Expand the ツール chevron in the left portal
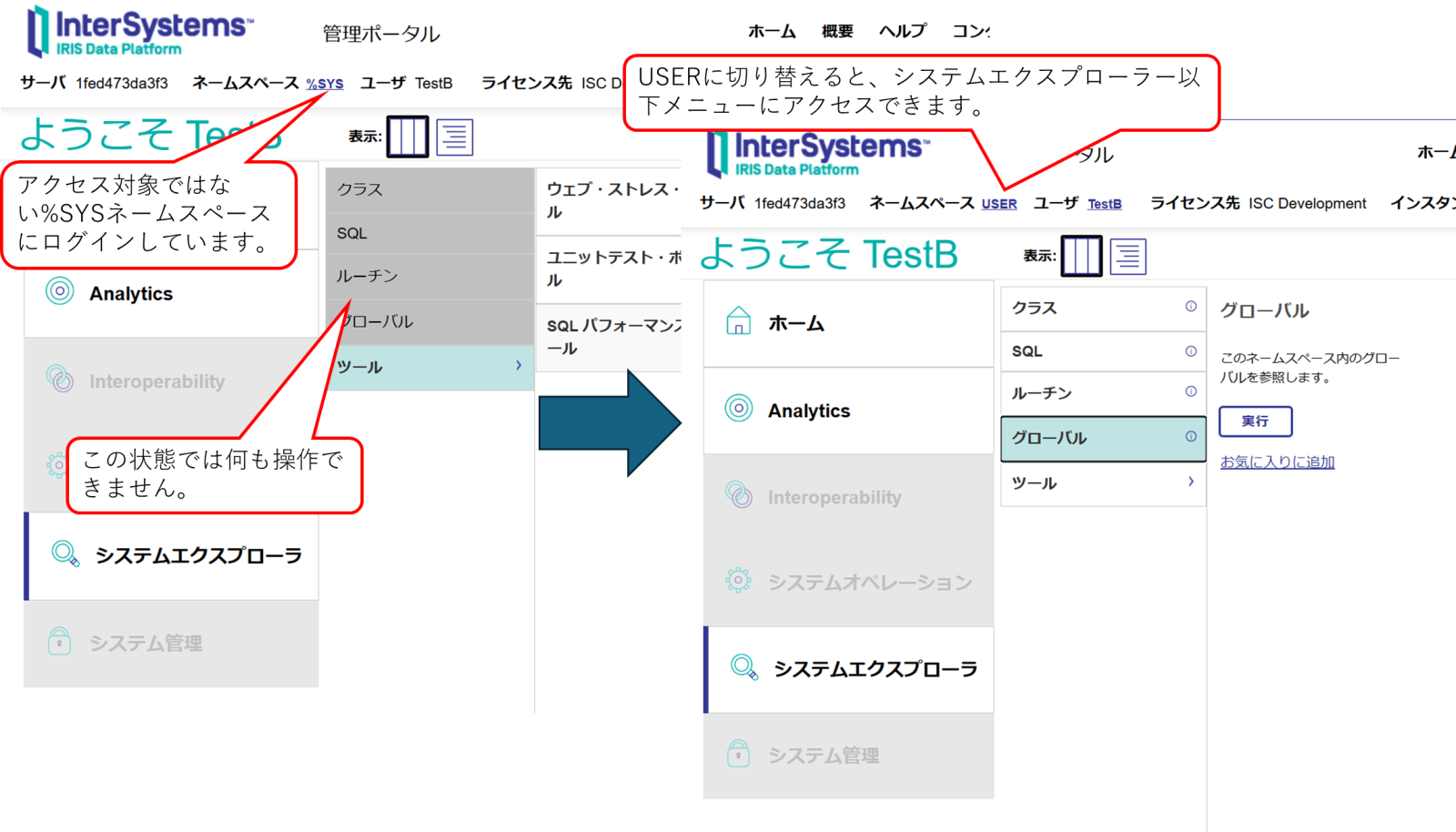 pyautogui.click(x=519, y=365)
